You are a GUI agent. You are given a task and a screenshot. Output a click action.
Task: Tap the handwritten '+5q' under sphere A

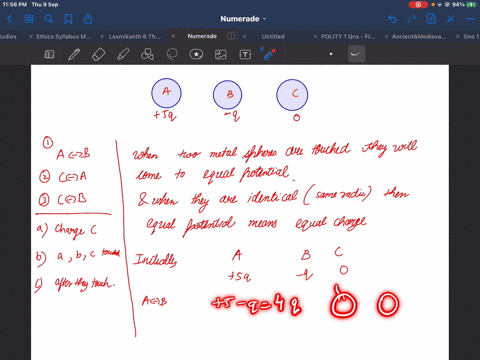click(165, 115)
